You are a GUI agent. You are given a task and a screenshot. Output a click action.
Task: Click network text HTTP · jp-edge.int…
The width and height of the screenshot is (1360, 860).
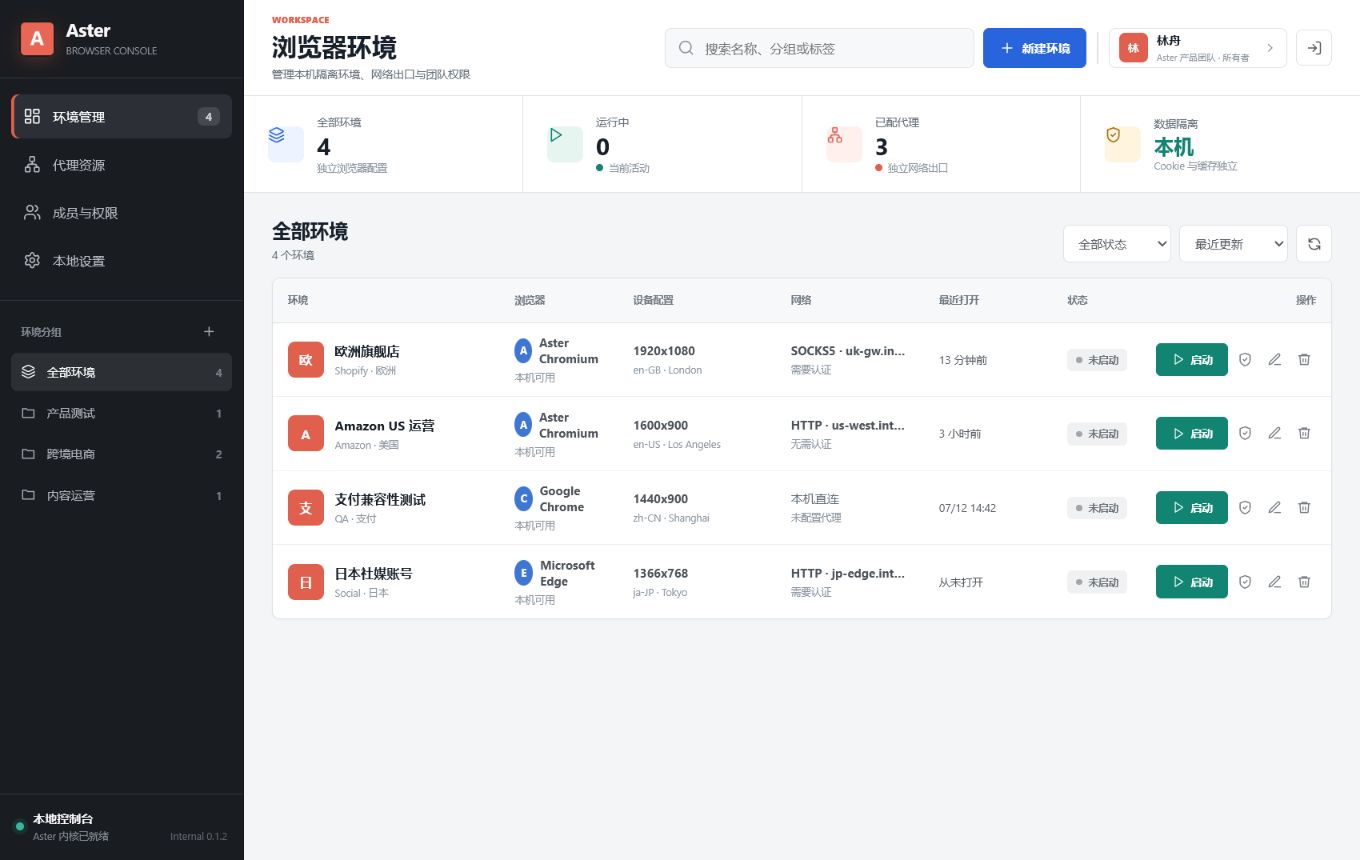click(x=848, y=573)
